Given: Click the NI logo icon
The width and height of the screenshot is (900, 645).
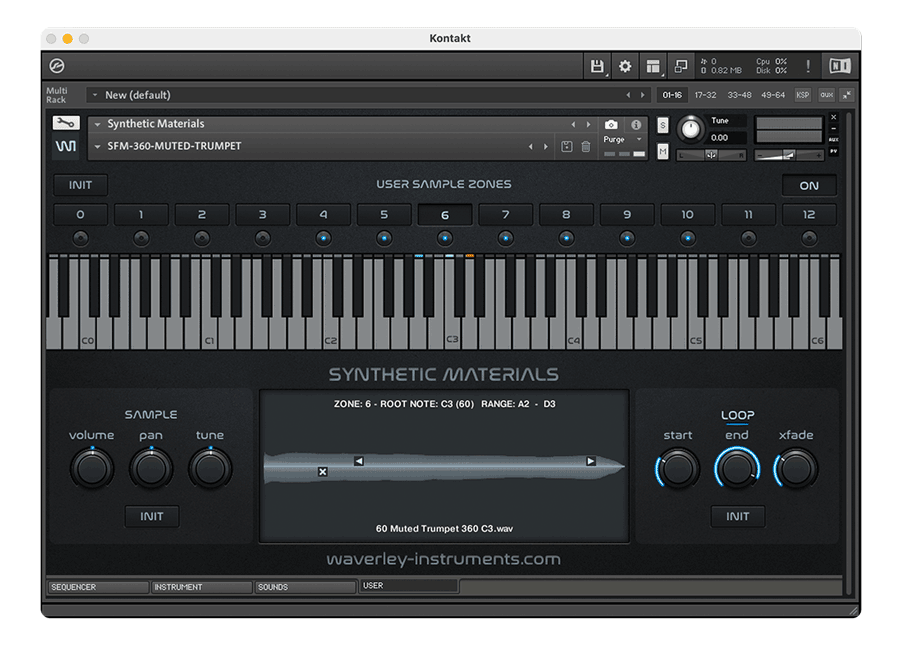Looking at the screenshot, I should click(x=839, y=67).
